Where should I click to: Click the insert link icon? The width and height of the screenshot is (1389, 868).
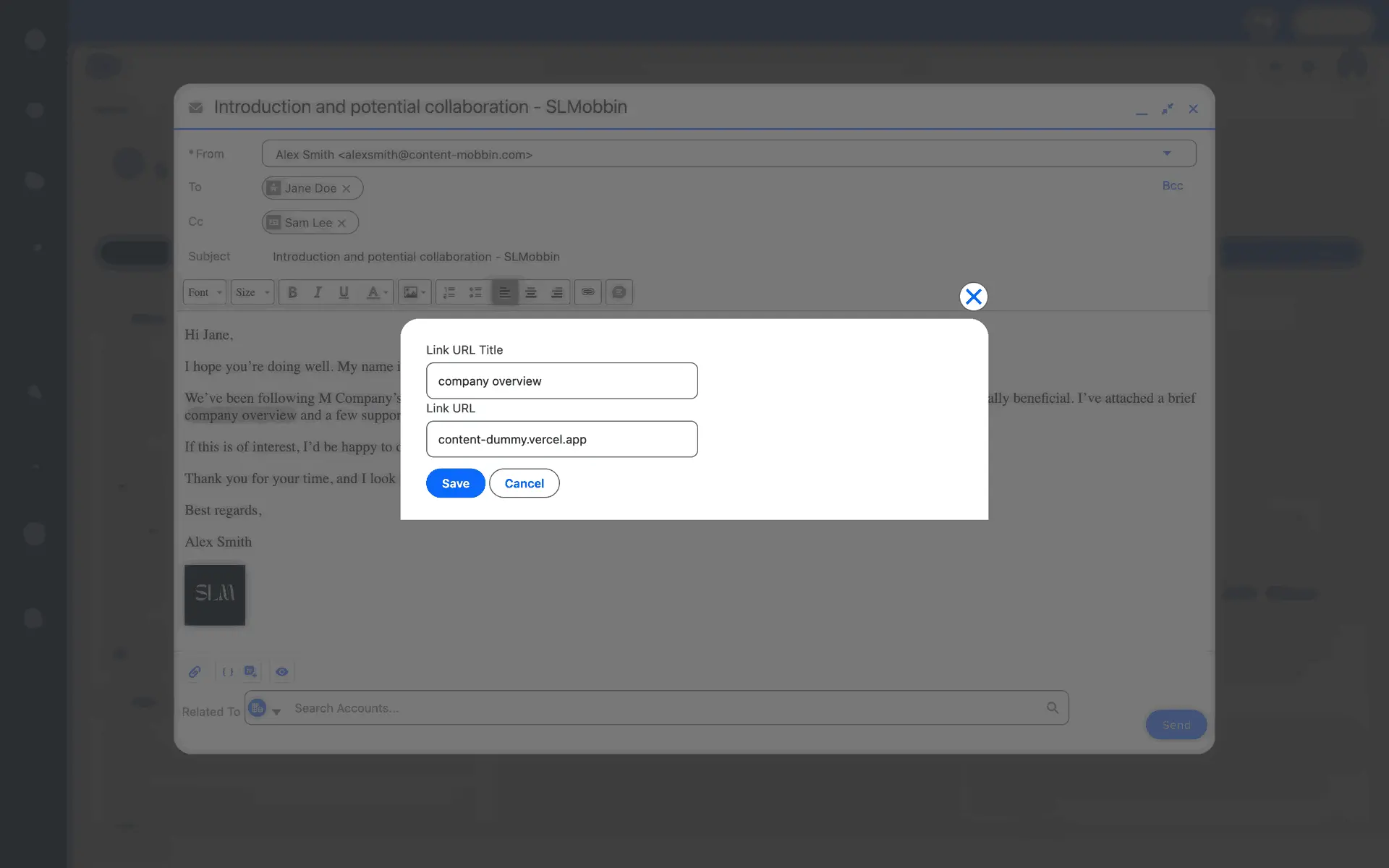(x=587, y=292)
